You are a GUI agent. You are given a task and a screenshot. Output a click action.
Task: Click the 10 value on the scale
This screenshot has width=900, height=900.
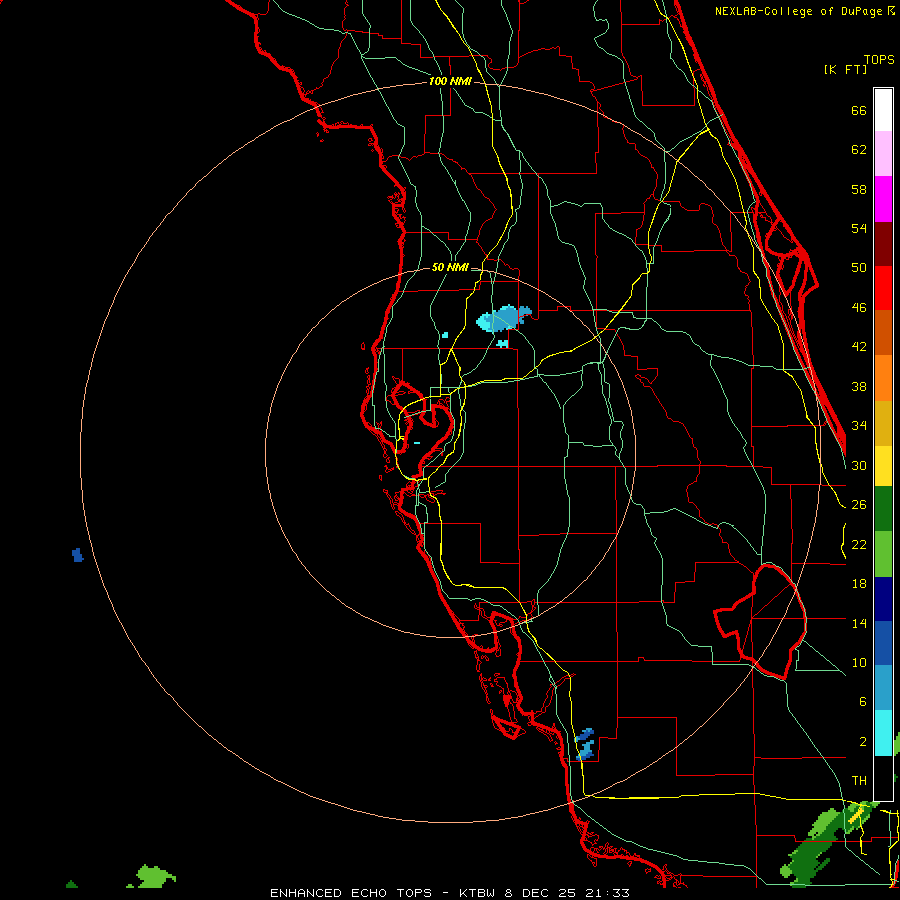pos(859,662)
